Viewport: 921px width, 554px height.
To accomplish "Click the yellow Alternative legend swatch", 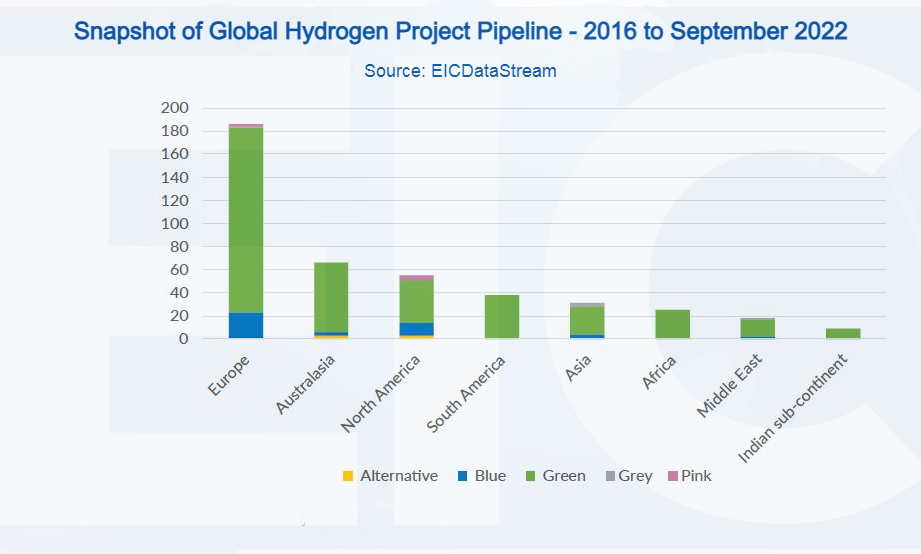I will pyautogui.click(x=348, y=476).
